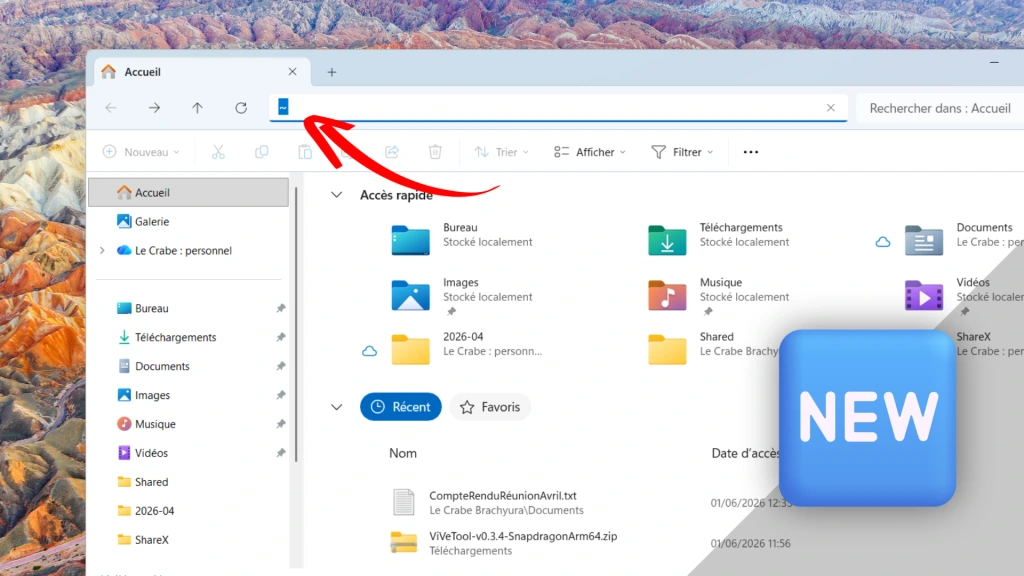Click the navigation pane scrollbar
This screenshot has width=1024, height=576.
coord(296,325)
